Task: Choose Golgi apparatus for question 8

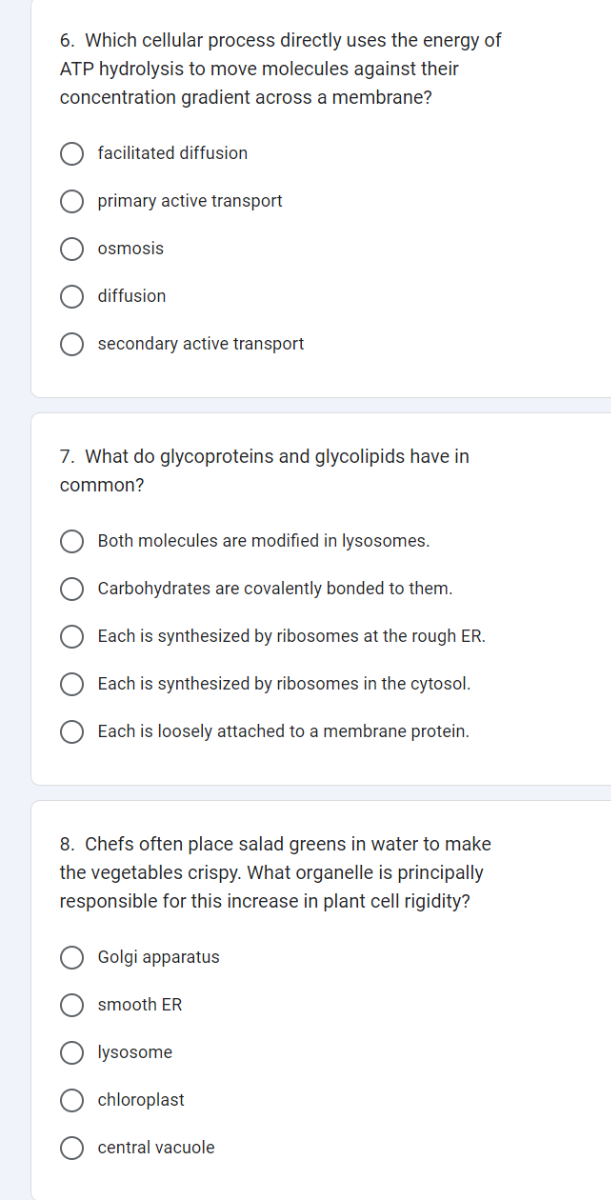Action: pyautogui.click(x=71, y=957)
